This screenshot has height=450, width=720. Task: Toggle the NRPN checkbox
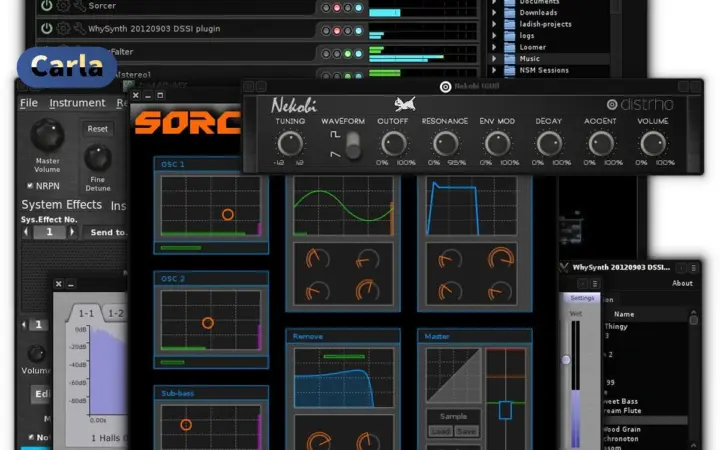click(x=30, y=186)
